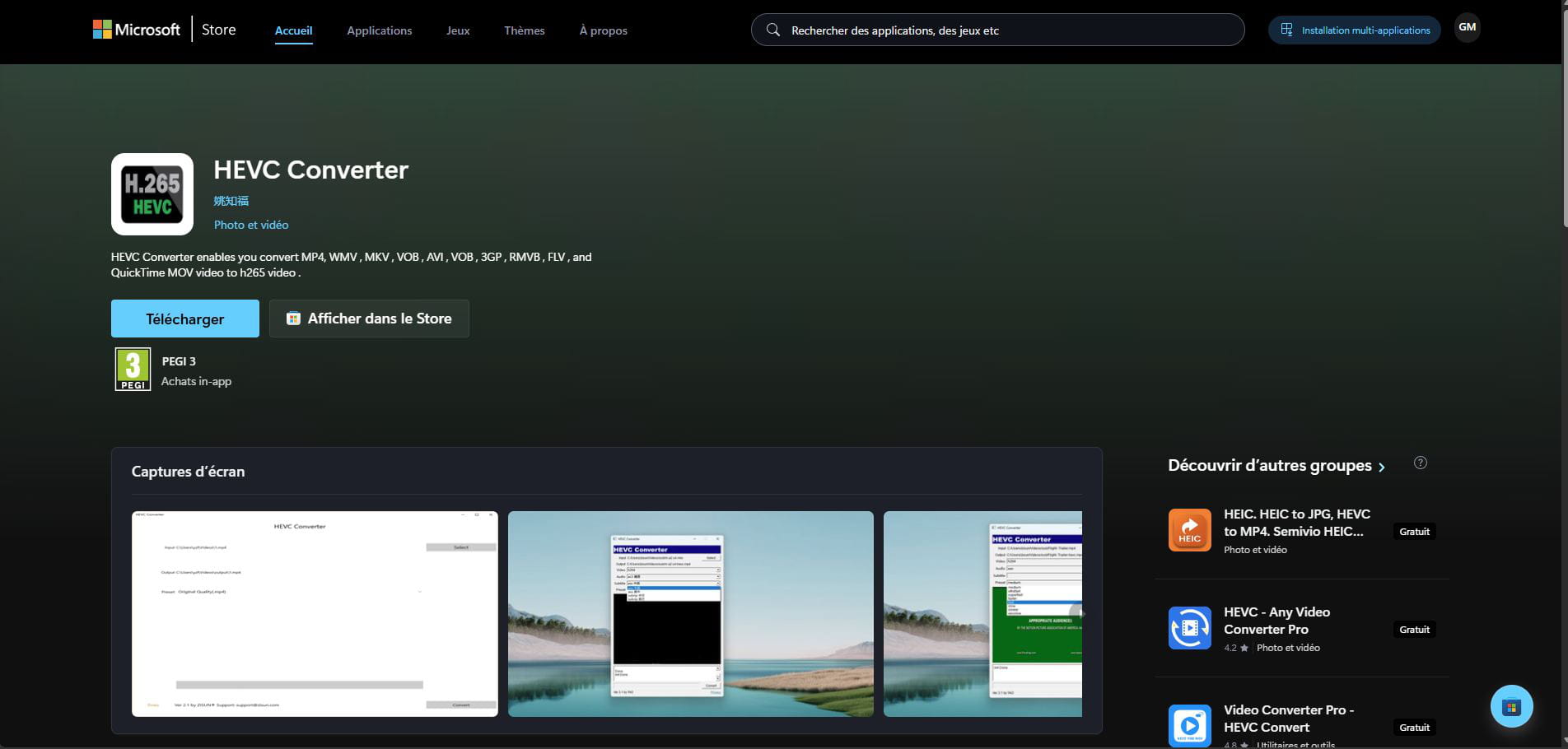Open HEIC to JPG, HEVC to MP4 app title

pyautogui.click(x=1297, y=523)
